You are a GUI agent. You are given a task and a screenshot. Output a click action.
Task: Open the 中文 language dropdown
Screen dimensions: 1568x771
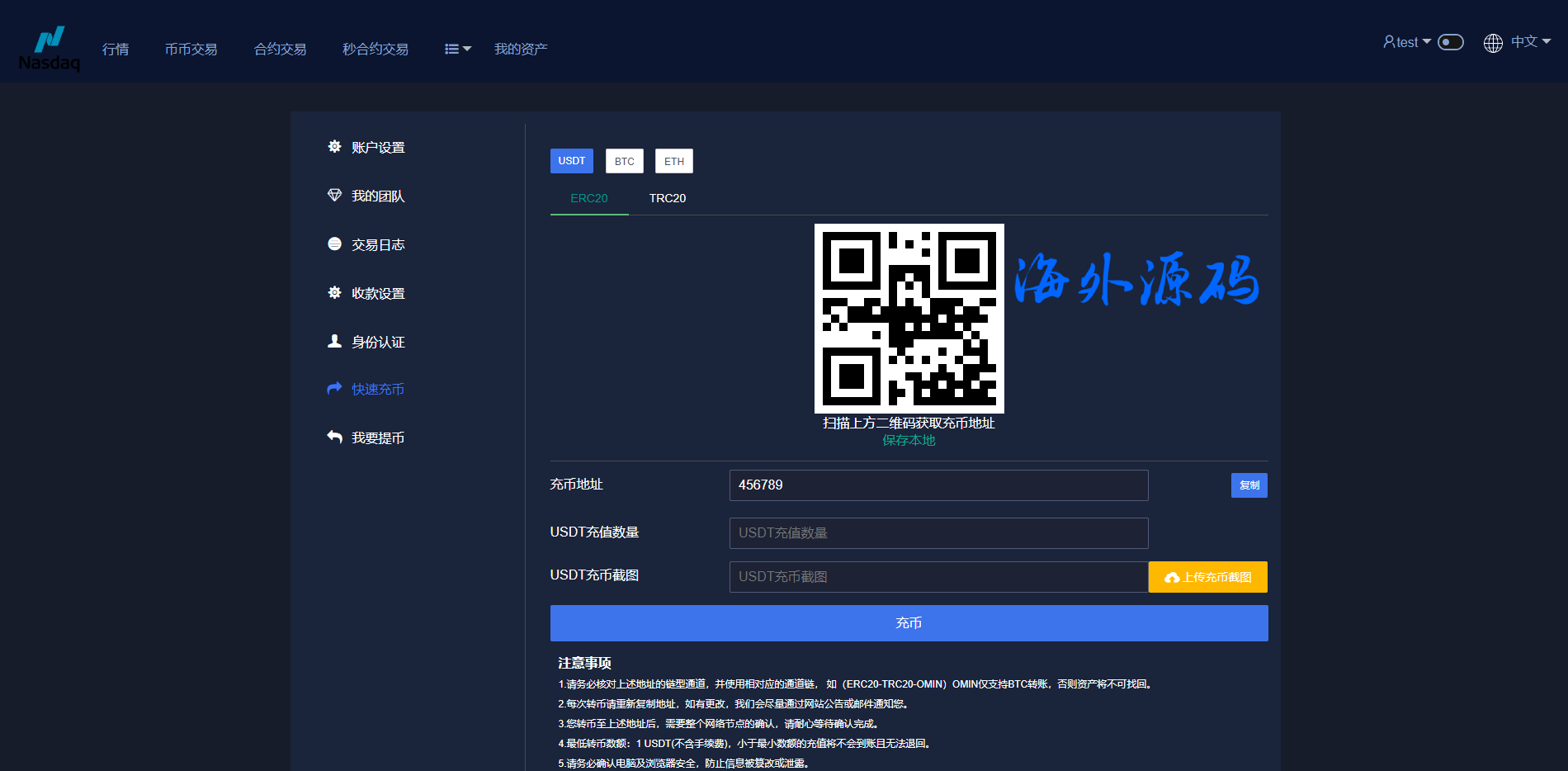point(1518,42)
